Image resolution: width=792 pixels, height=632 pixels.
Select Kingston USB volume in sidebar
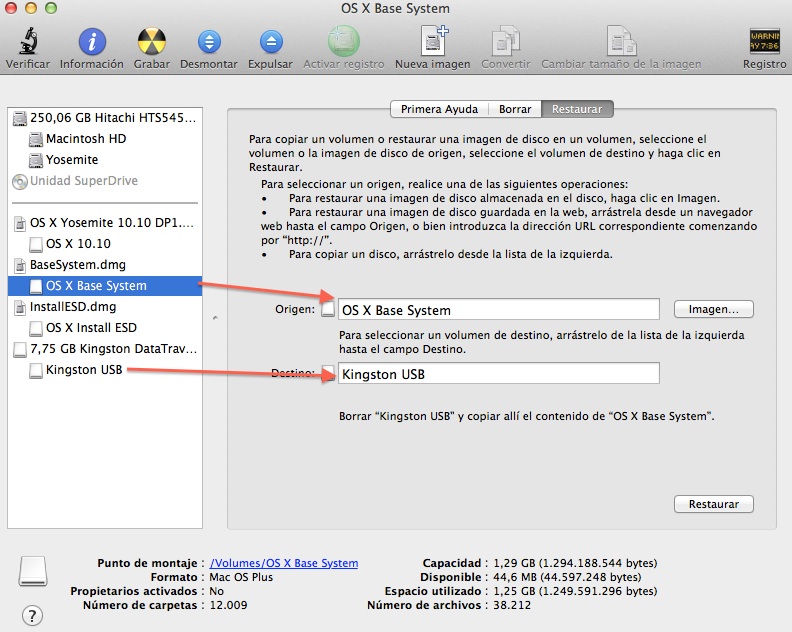105,370
